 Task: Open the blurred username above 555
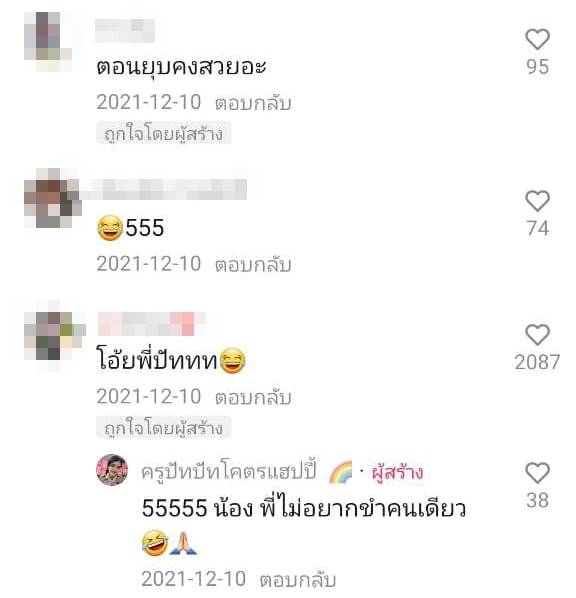[164, 189]
